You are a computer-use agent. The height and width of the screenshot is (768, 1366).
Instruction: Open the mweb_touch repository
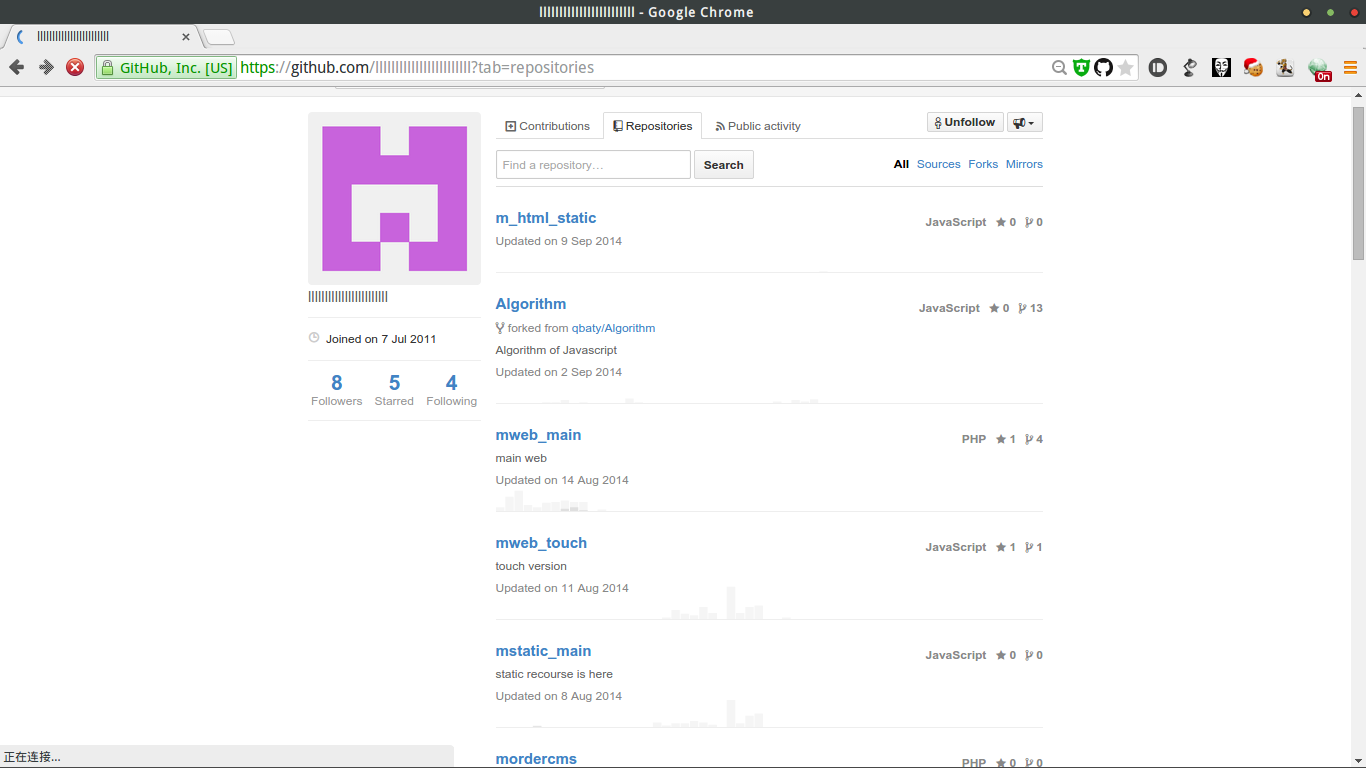pos(541,543)
